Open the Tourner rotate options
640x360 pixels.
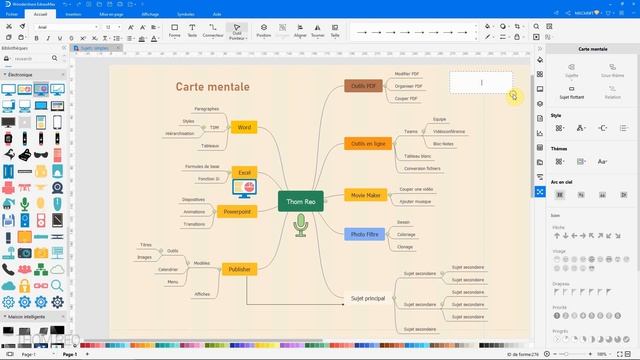pos(318,31)
